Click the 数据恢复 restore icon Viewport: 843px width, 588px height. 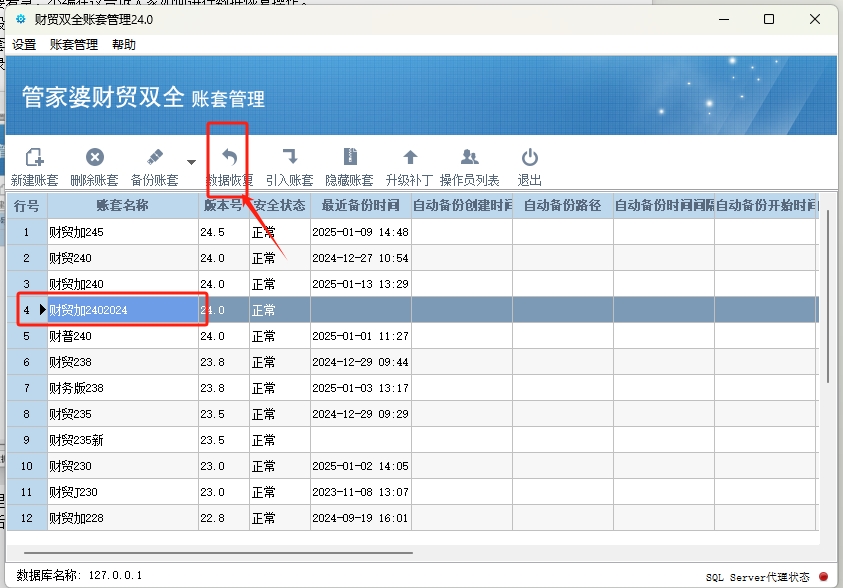click(x=230, y=157)
